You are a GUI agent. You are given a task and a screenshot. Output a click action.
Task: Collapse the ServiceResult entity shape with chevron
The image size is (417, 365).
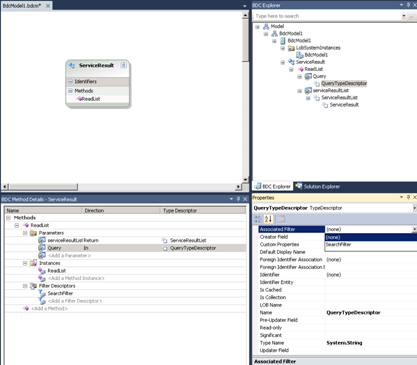pyautogui.click(x=124, y=65)
